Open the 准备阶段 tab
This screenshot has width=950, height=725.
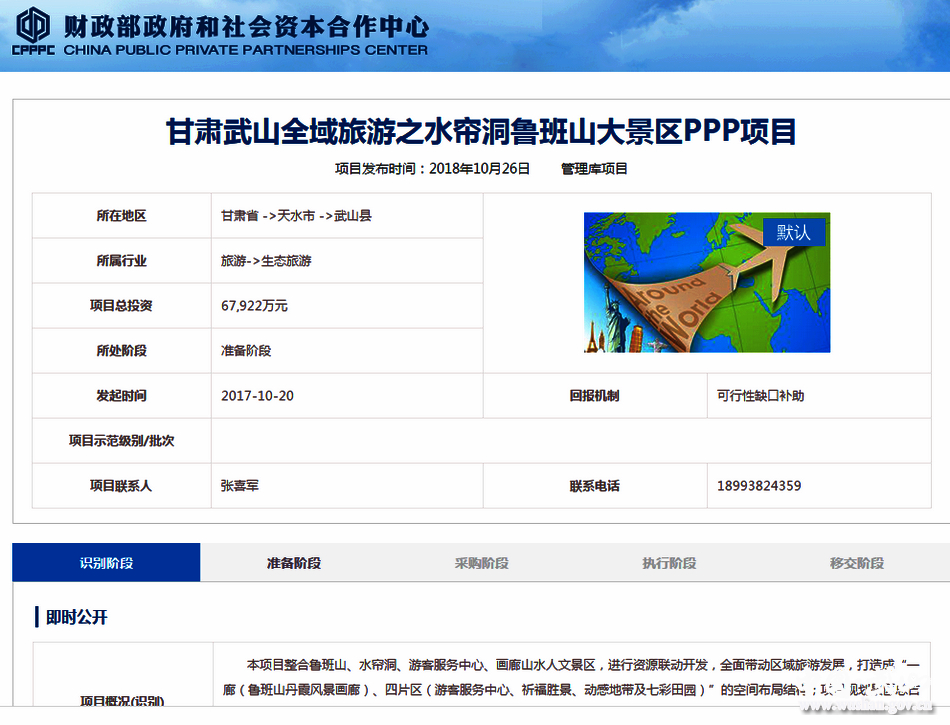294,563
